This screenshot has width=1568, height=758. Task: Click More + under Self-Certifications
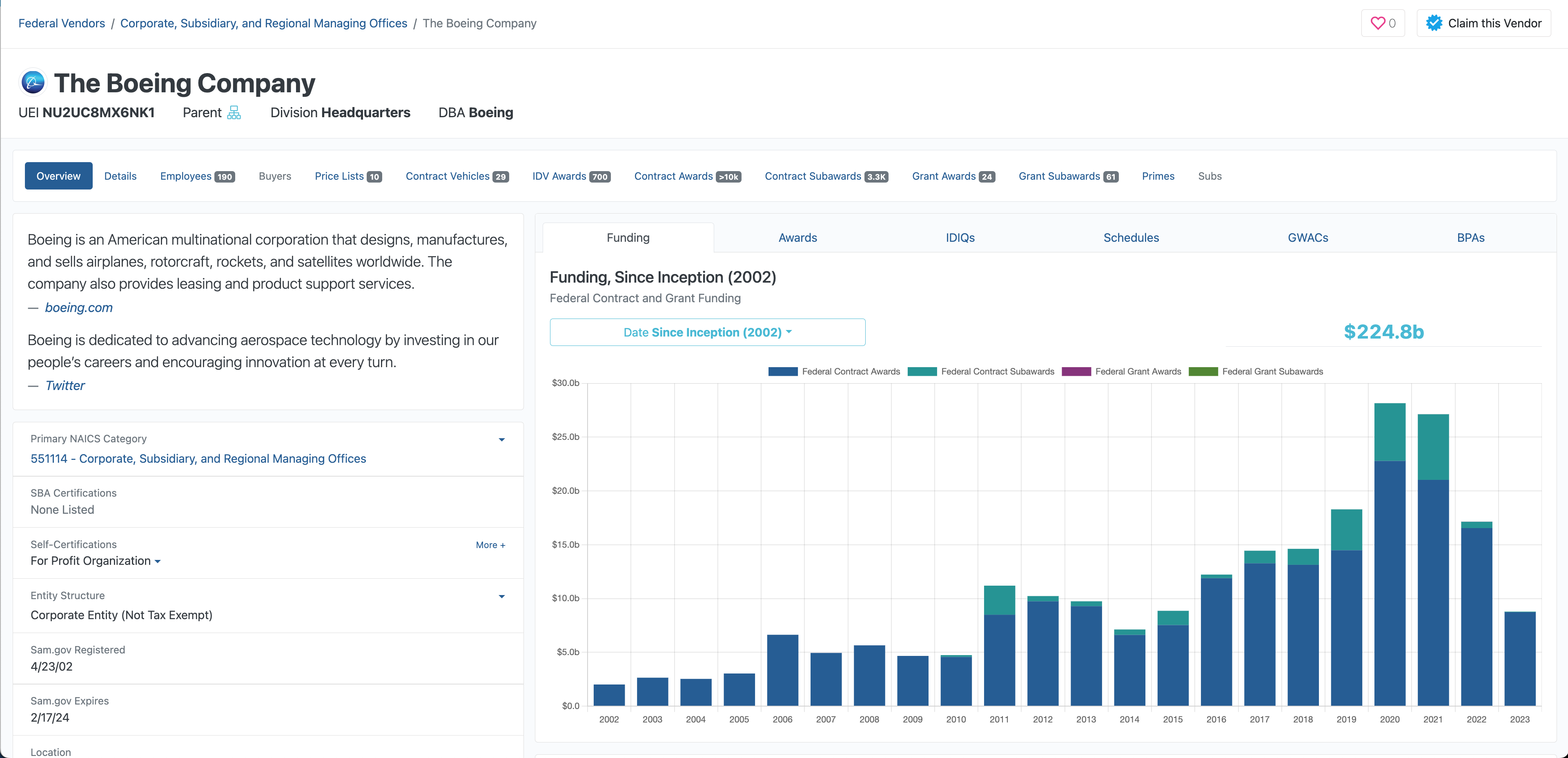coord(490,545)
